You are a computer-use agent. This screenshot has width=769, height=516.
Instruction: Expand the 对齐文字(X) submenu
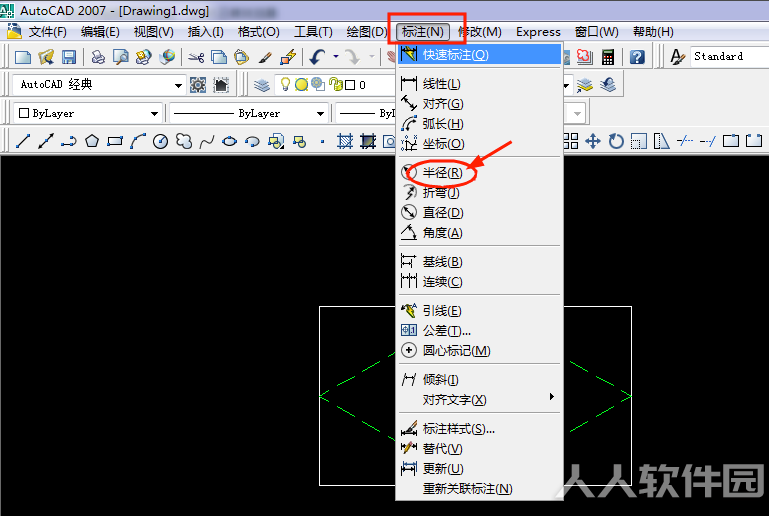coord(480,400)
